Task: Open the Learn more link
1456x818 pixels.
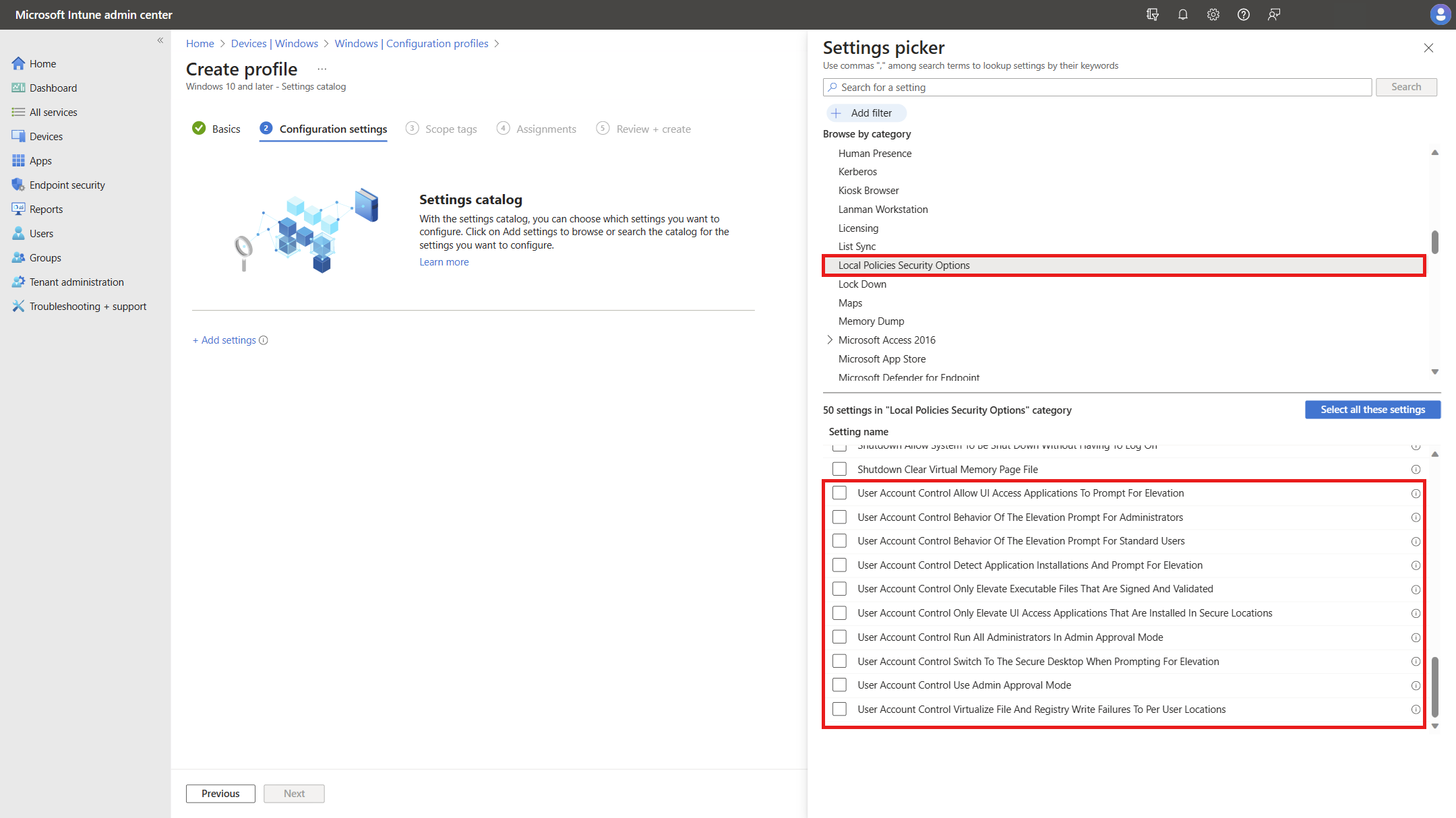Action: (x=444, y=262)
